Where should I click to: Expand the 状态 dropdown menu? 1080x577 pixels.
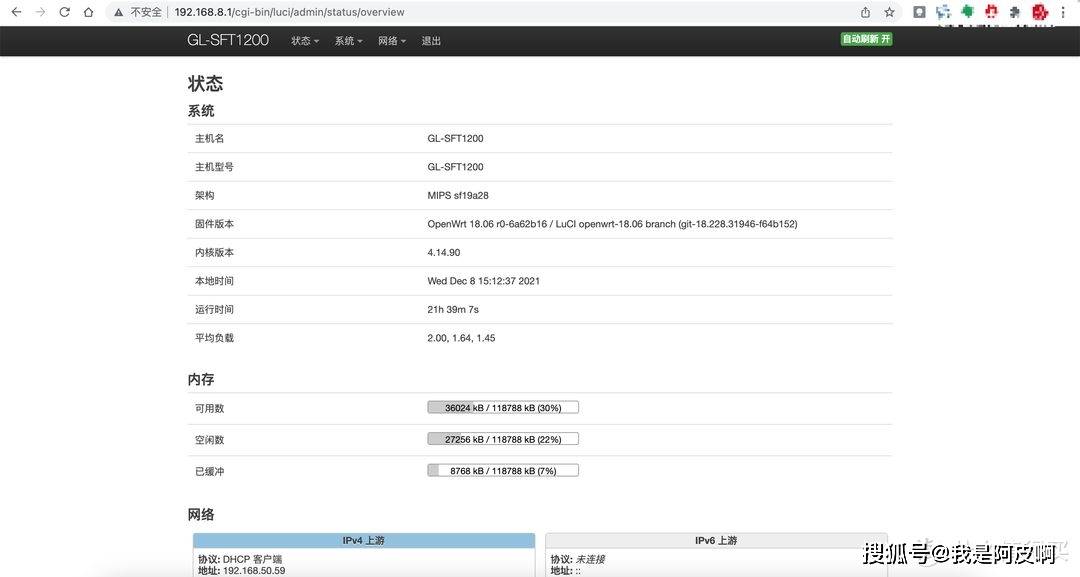(x=305, y=41)
